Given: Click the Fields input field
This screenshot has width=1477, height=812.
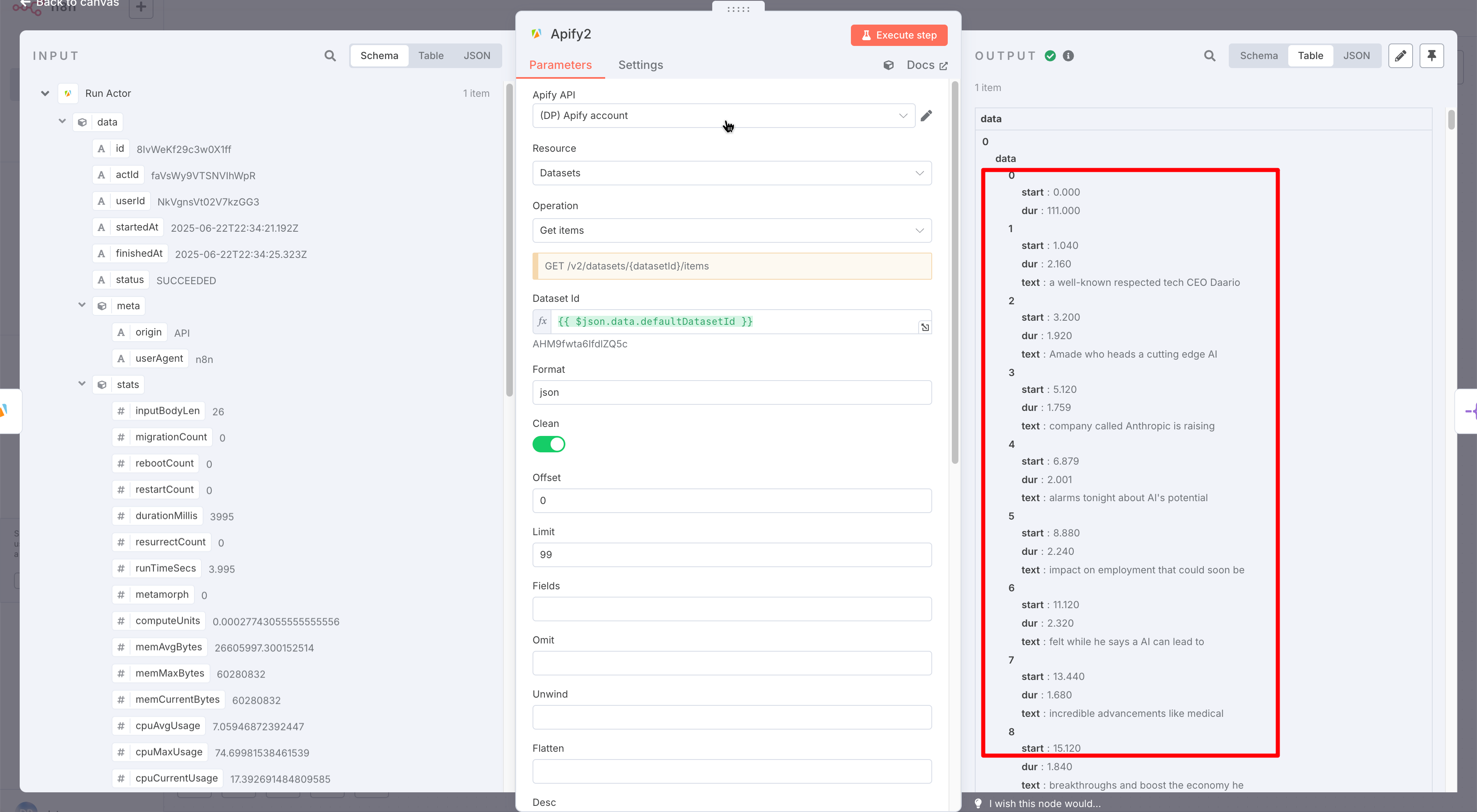Looking at the screenshot, I should coord(732,609).
